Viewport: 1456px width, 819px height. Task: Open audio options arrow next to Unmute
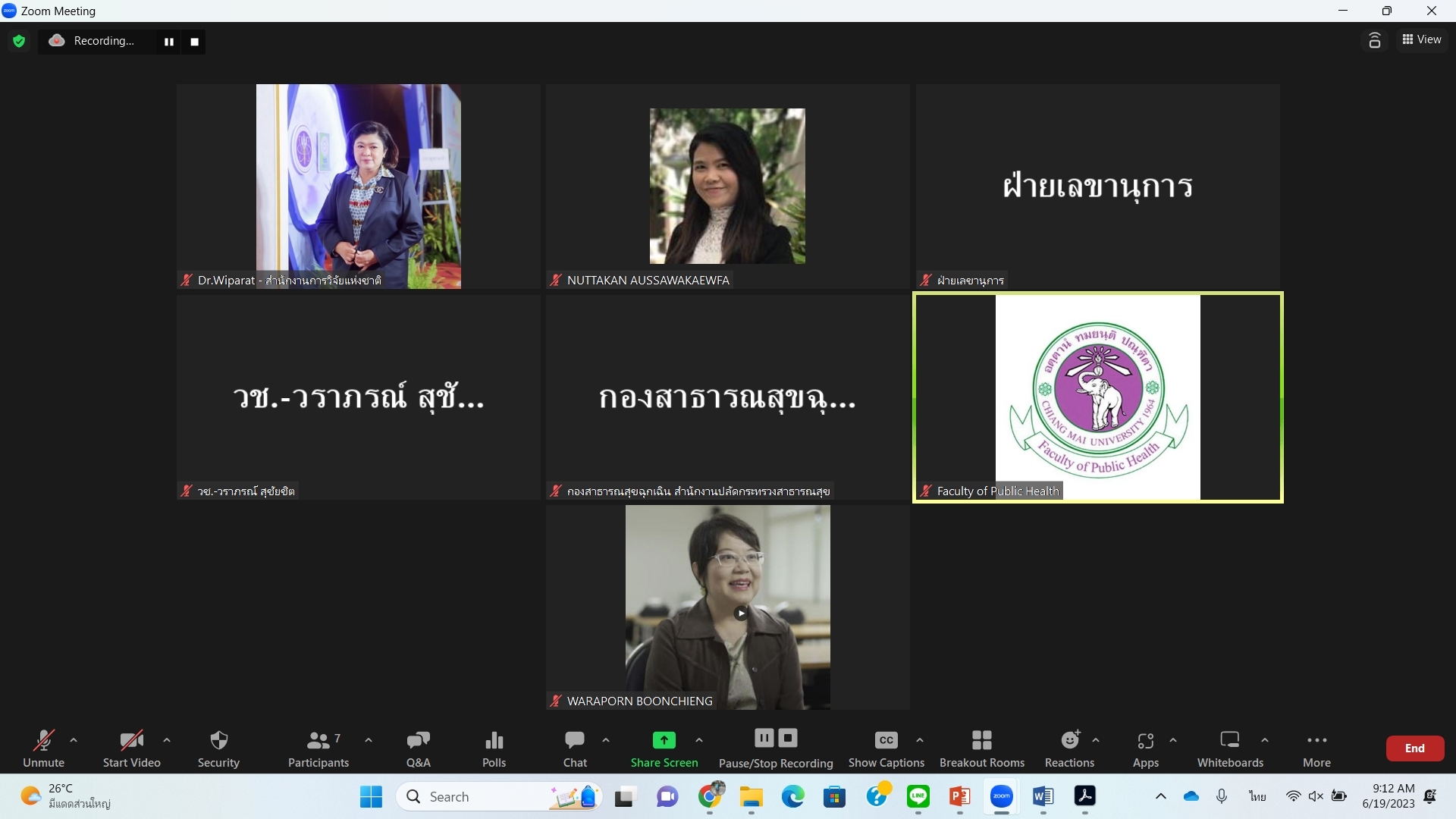(x=74, y=740)
